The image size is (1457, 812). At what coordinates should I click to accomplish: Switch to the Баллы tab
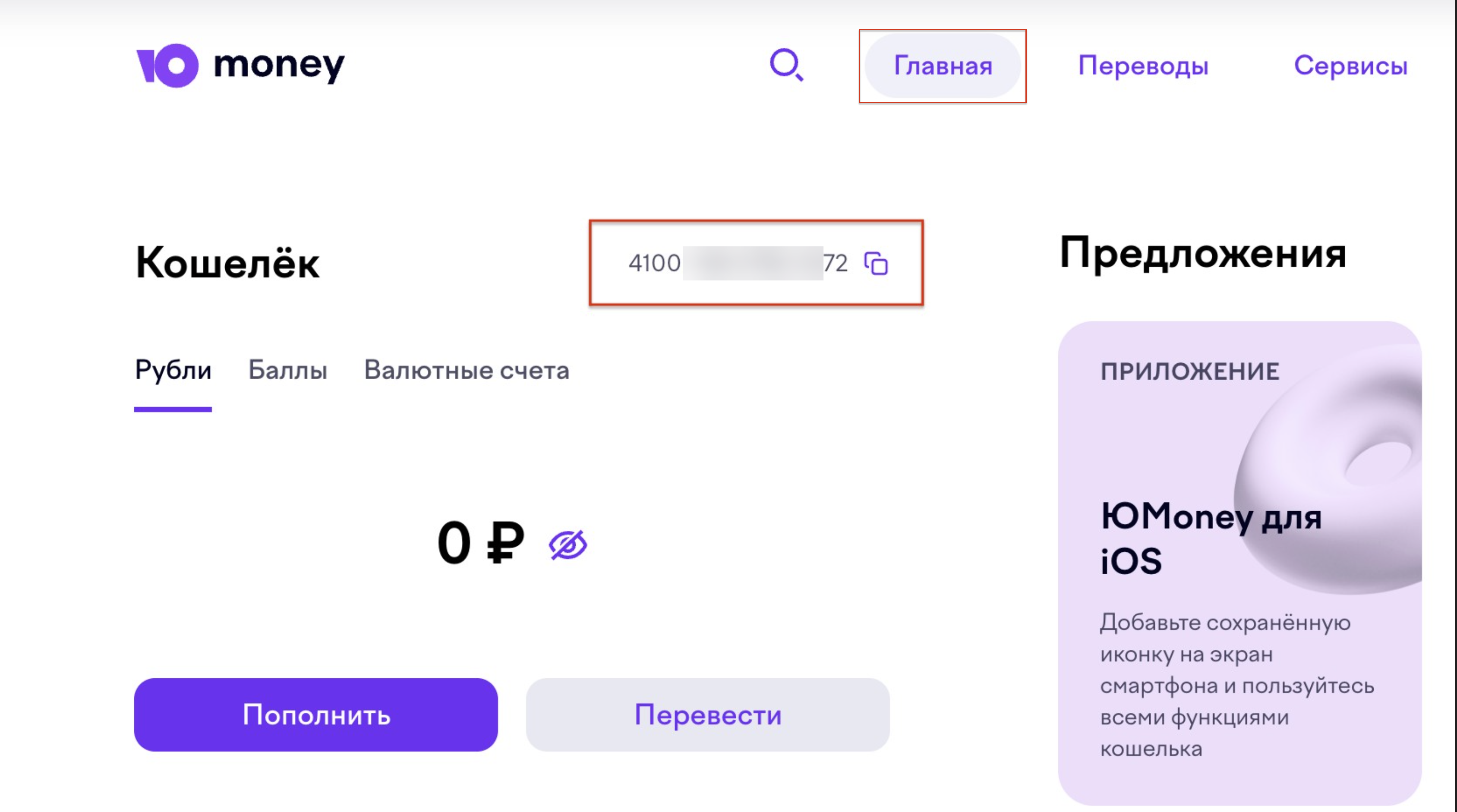tap(288, 370)
